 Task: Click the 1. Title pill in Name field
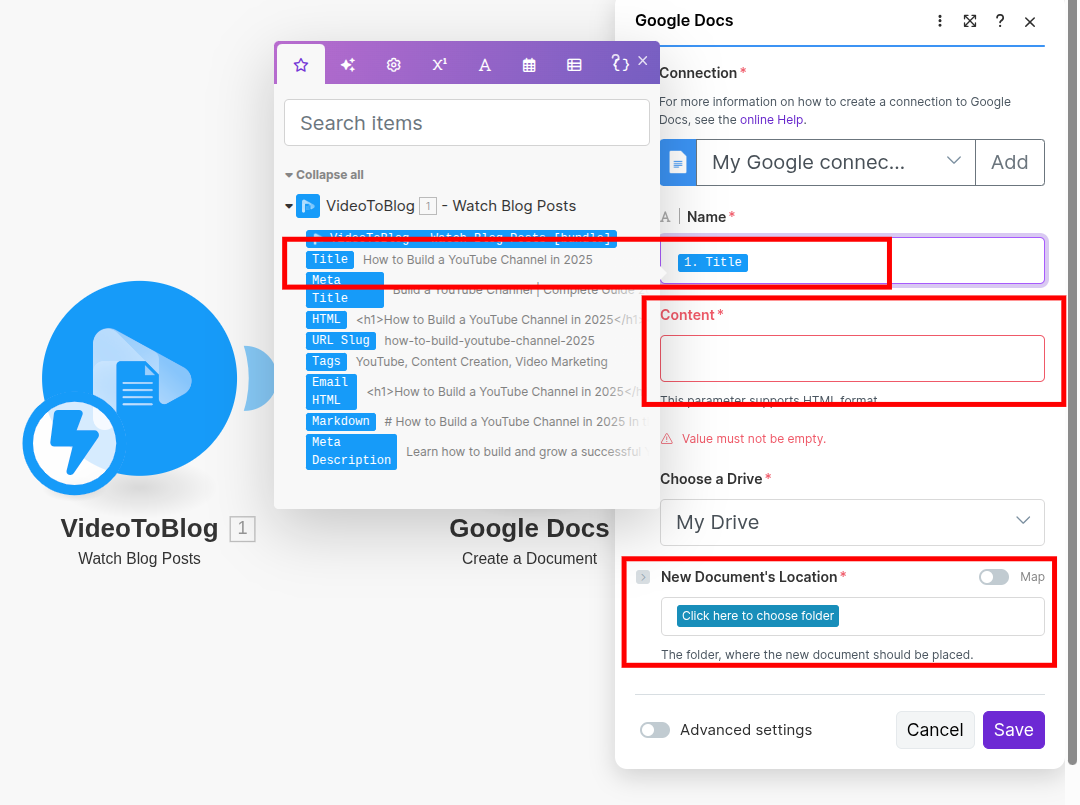coord(713,262)
